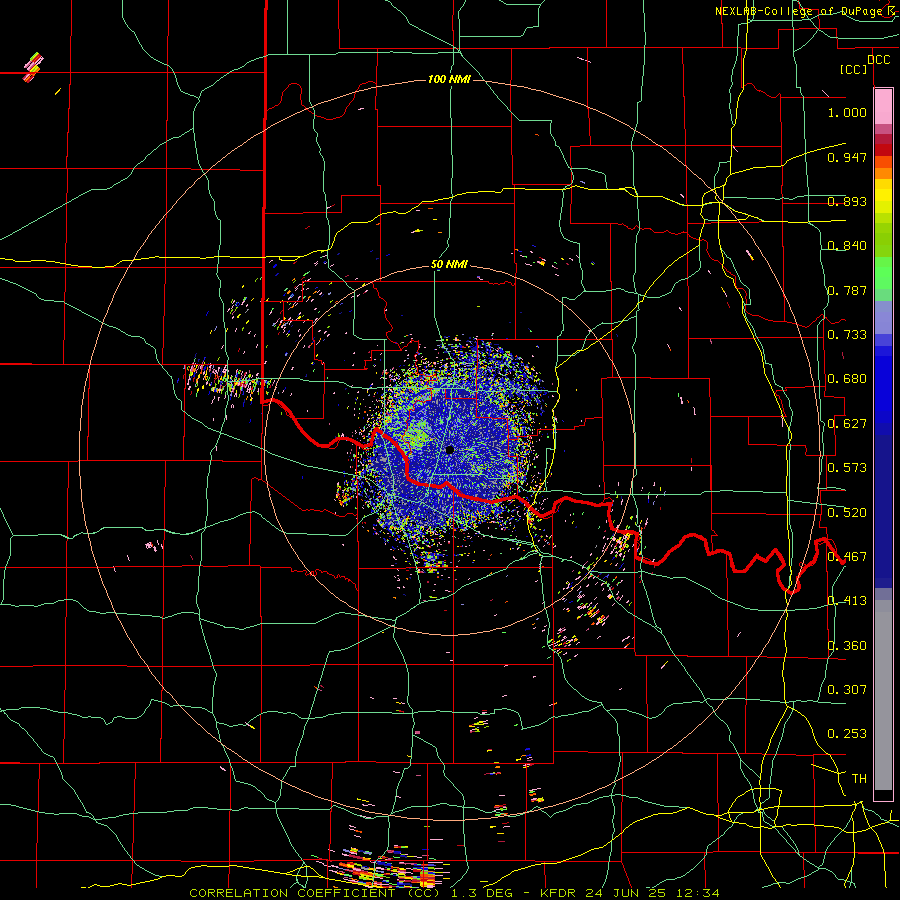Select the pink segment of the color bar
This screenshot has height=900, width=900.
click(x=883, y=106)
